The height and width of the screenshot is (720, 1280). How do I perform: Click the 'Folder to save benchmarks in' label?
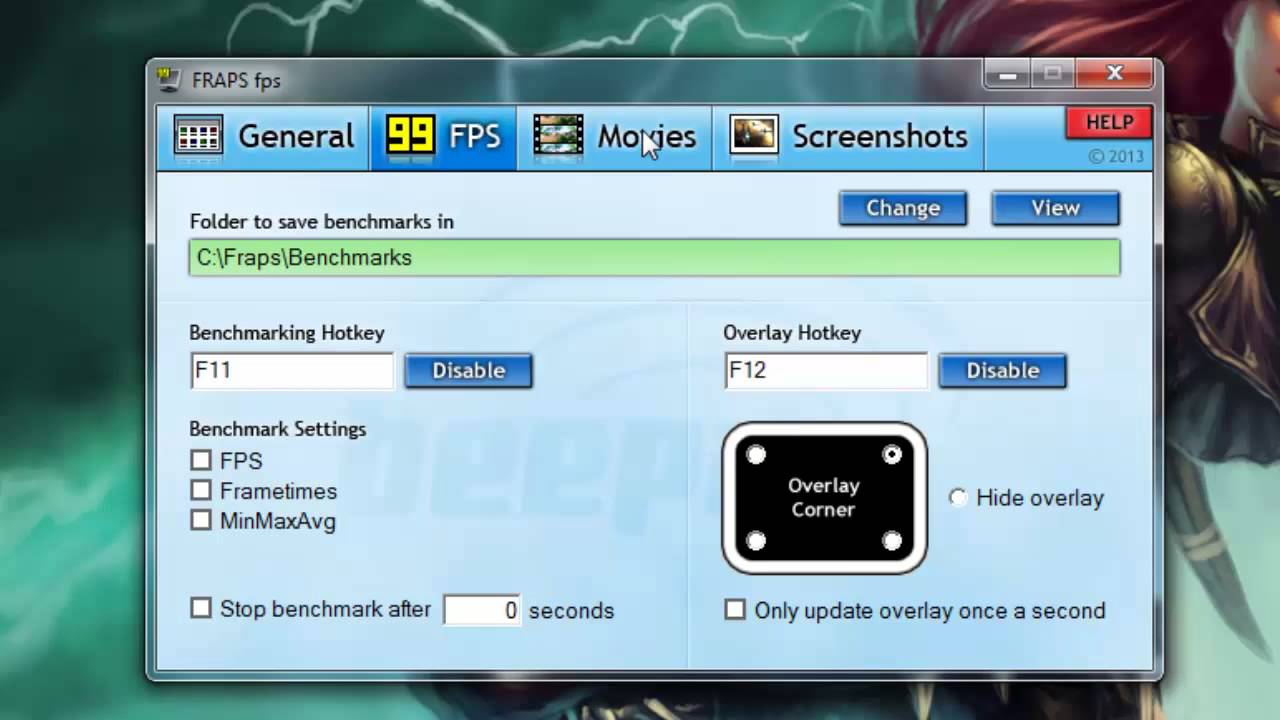pyautogui.click(x=321, y=222)
